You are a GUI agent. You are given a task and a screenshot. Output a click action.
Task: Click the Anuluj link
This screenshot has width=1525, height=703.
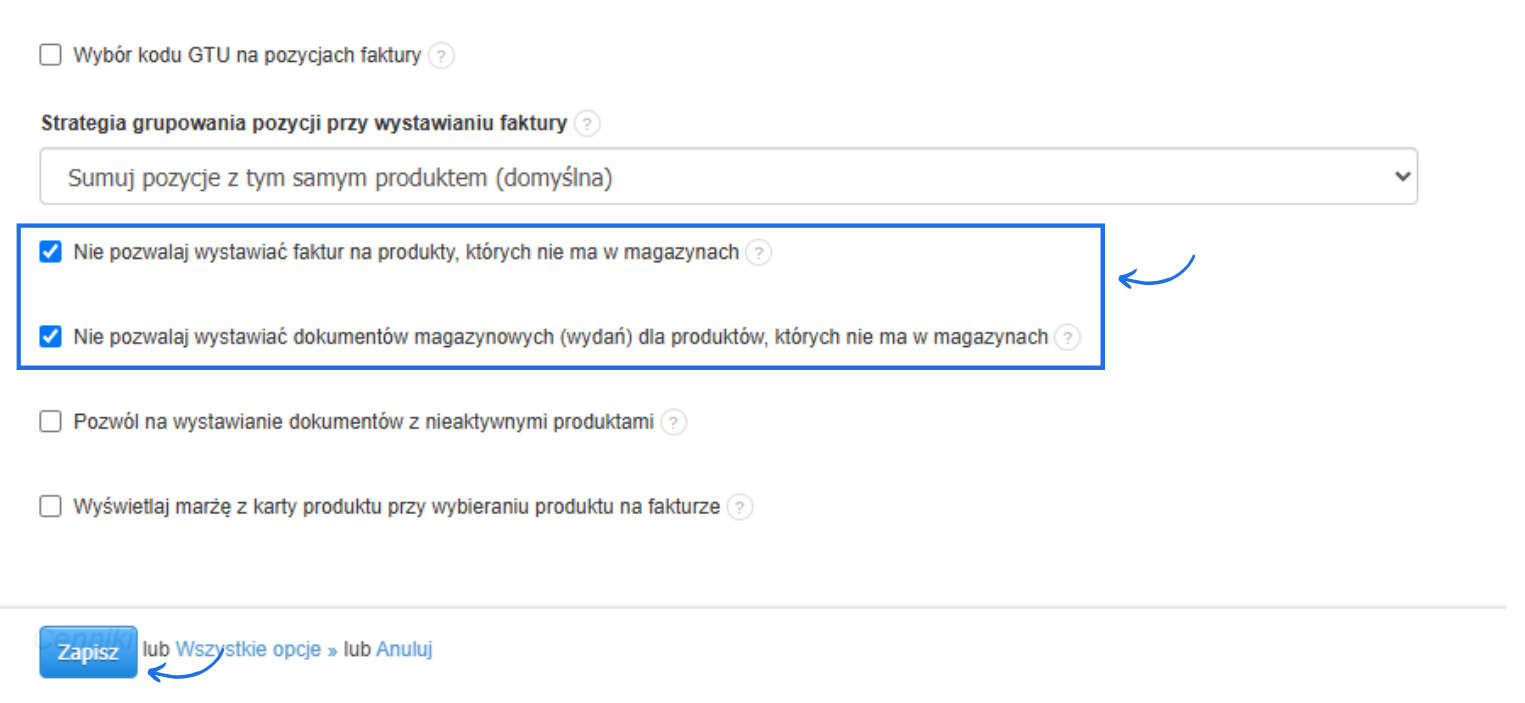coord(404,649)
